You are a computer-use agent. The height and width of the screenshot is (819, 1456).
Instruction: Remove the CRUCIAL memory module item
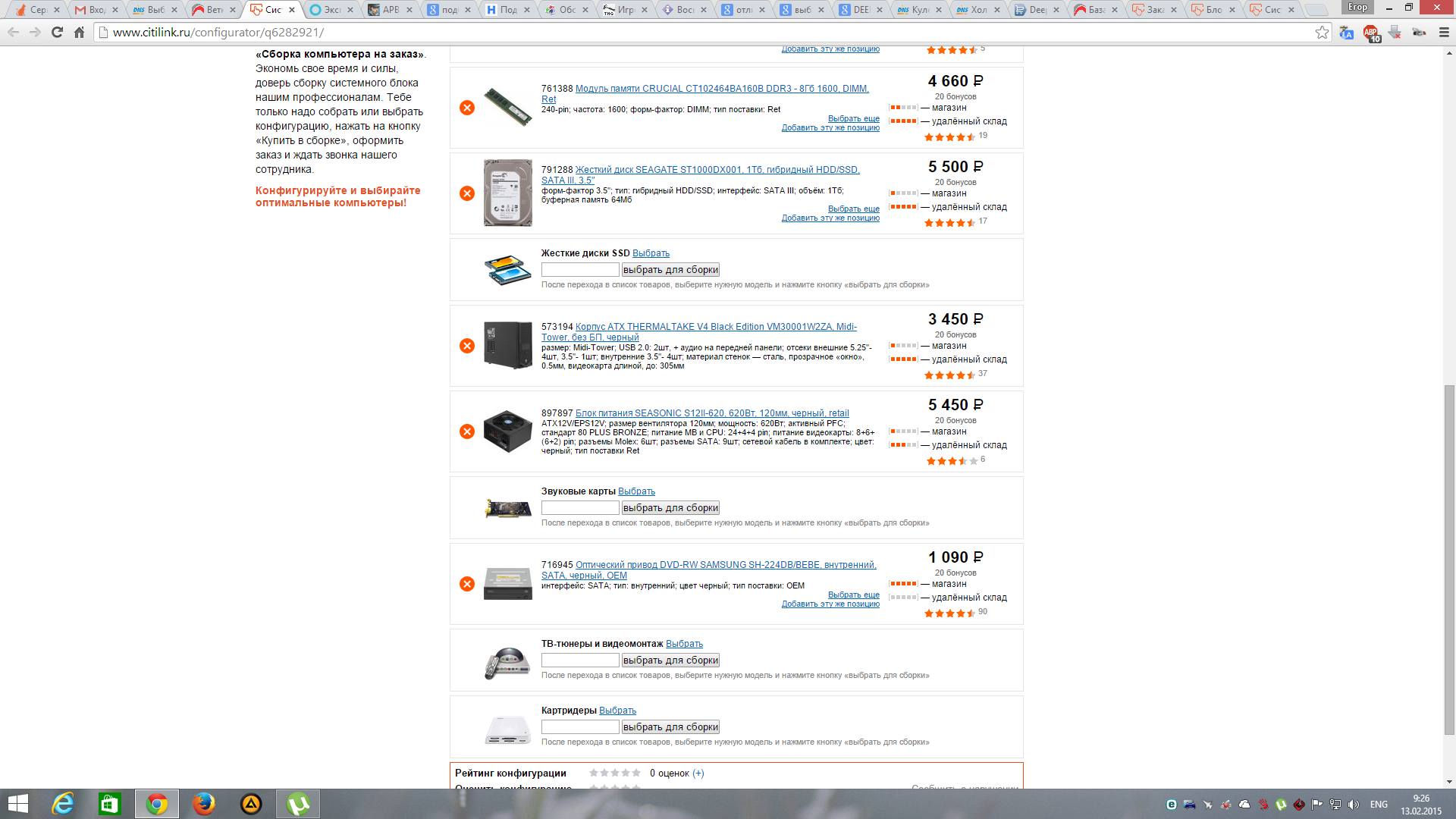(467, 108)
